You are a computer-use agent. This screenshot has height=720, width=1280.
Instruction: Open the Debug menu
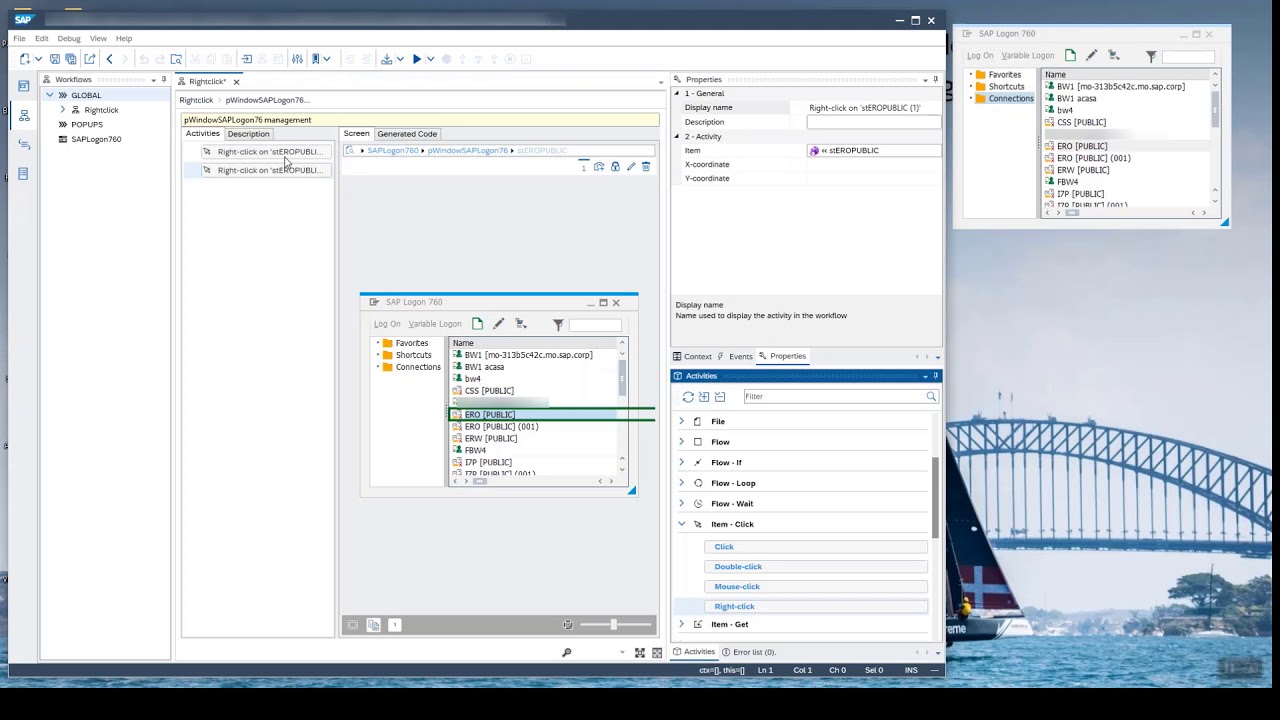[x=69, y=38]
